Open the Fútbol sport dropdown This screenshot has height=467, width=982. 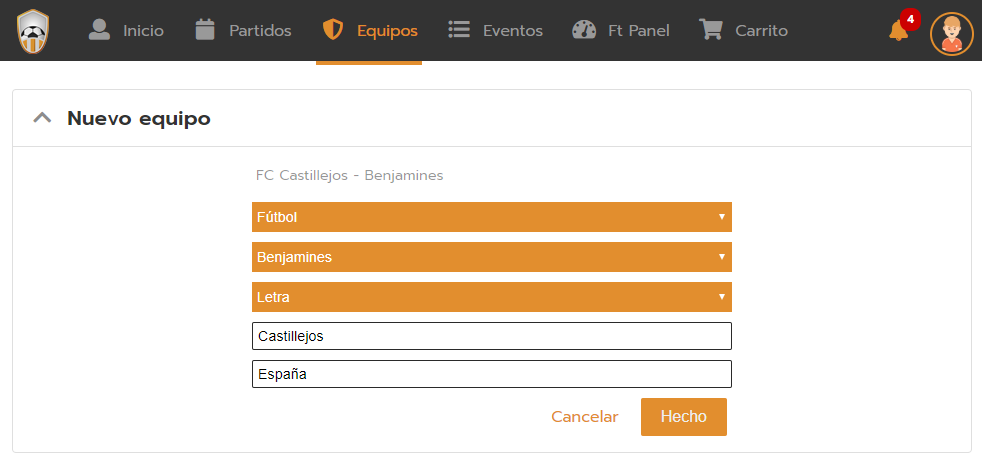pyautogui.click(x=491, y=217)
